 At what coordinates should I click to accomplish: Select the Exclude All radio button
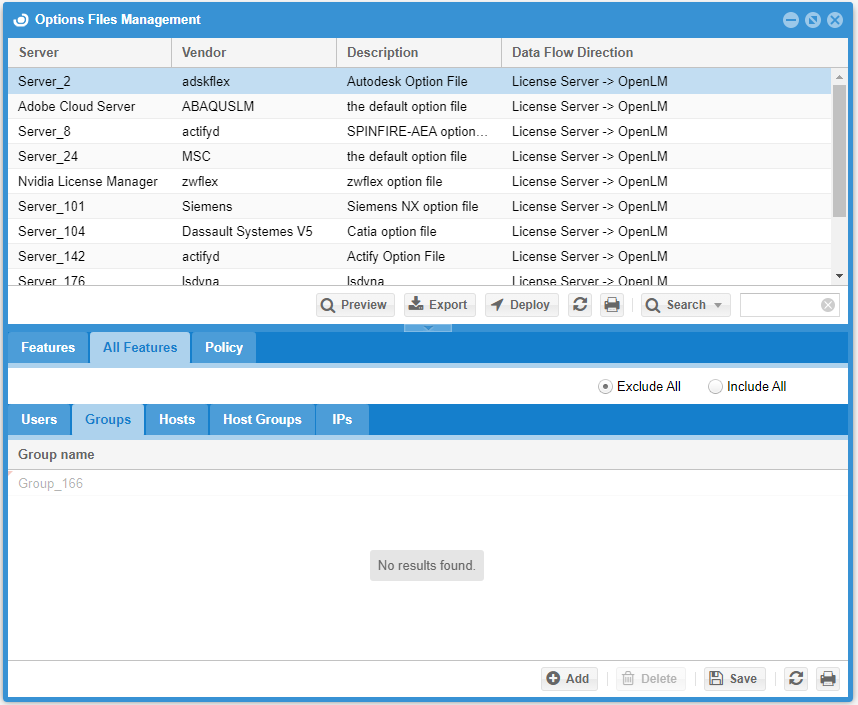tap(608, 386)
